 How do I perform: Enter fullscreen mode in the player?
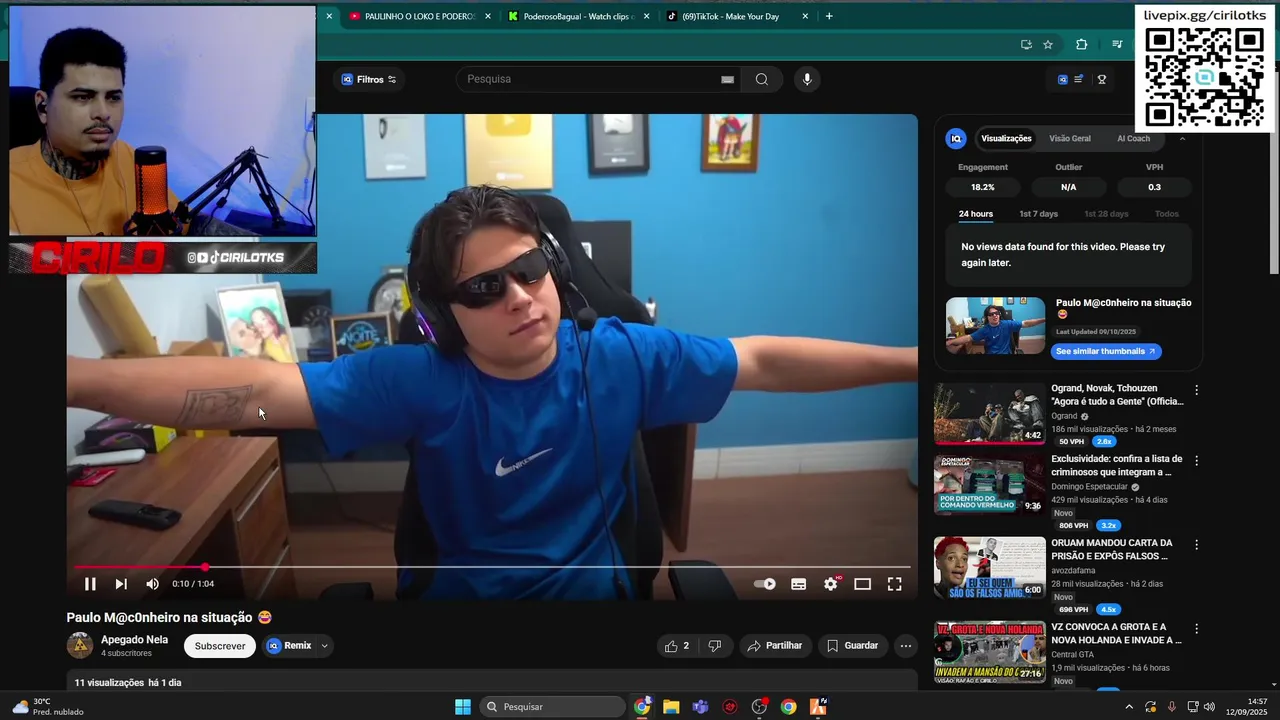tap(894, 584)
